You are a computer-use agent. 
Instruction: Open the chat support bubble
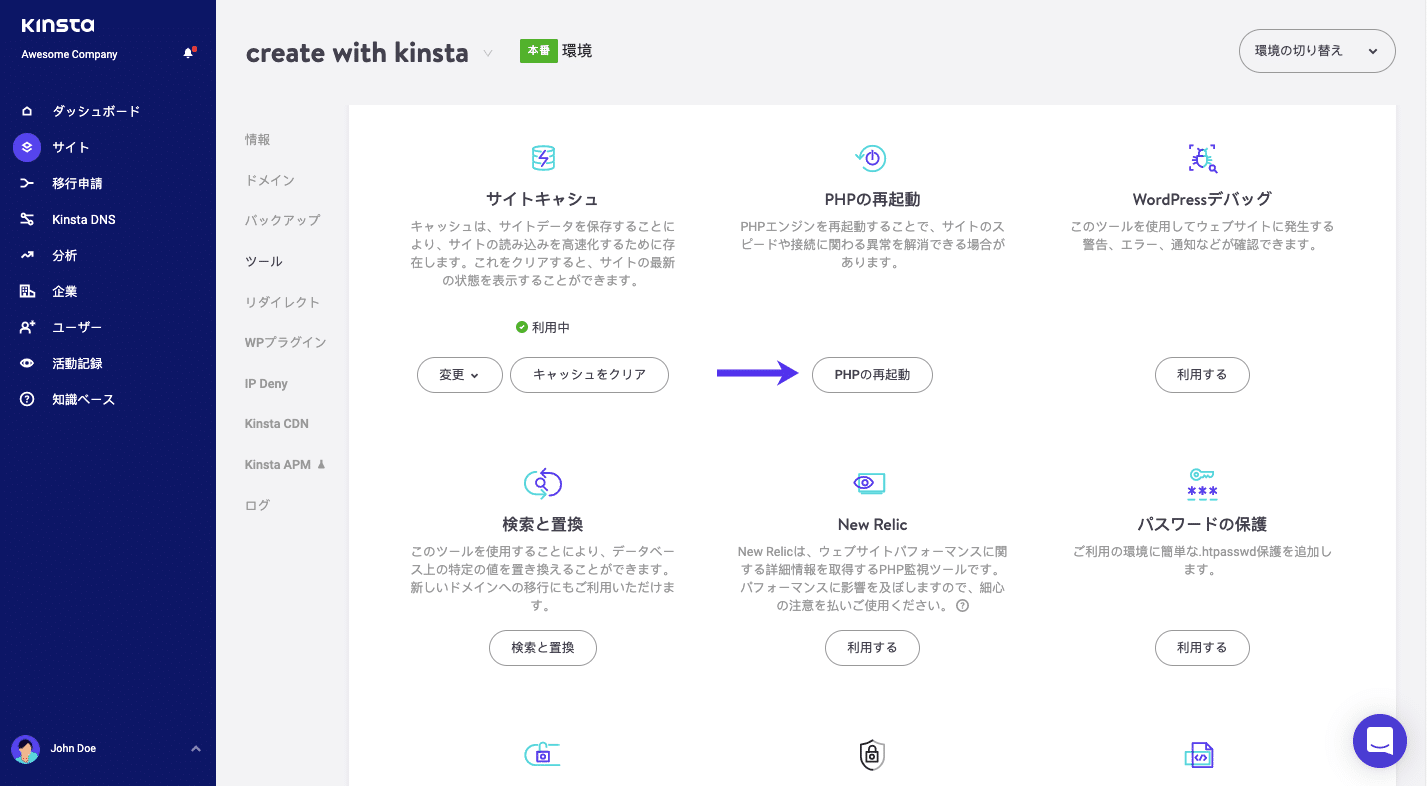click(1380, 741)
